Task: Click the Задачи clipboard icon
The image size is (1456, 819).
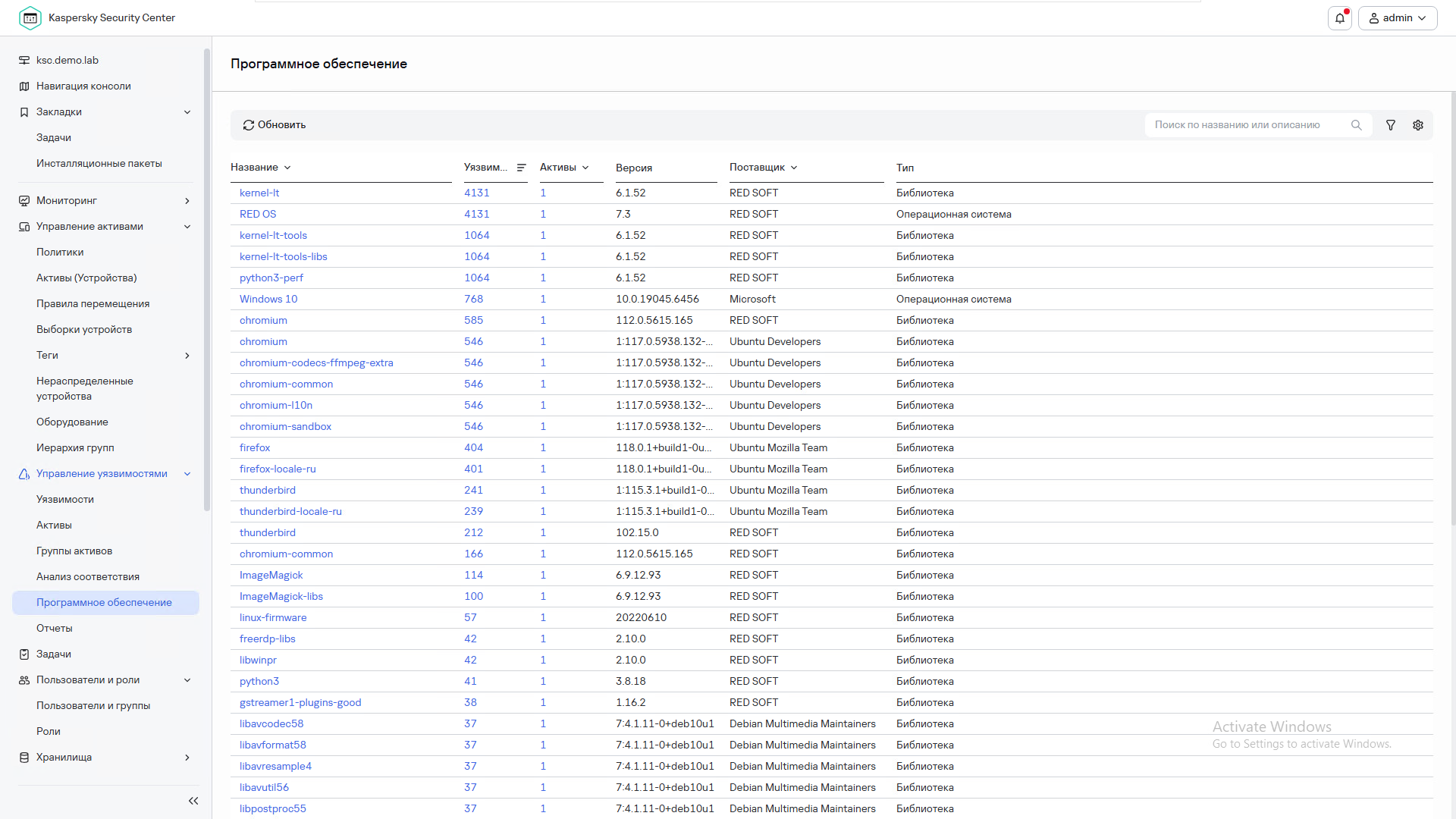Action: pos(24,654)
